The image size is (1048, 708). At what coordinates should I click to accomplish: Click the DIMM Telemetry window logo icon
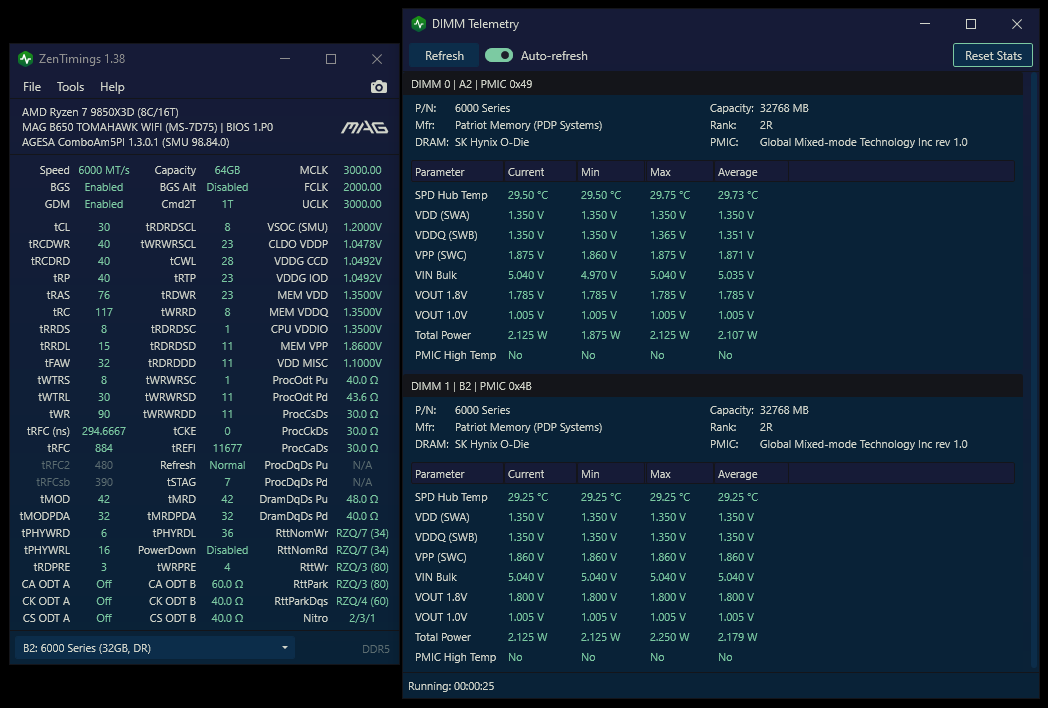tap(418, 24)
